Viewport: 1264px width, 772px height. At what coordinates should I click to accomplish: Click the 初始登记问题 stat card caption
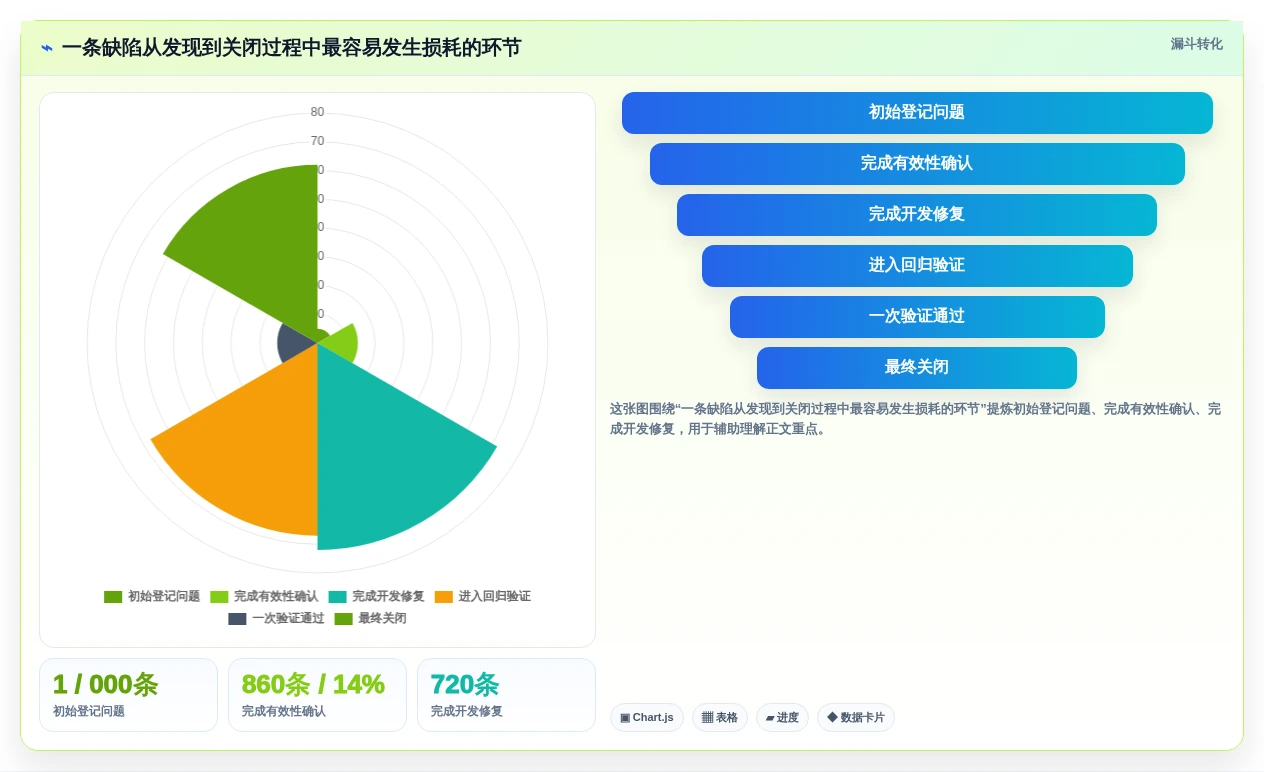click(x=89, y=712)
